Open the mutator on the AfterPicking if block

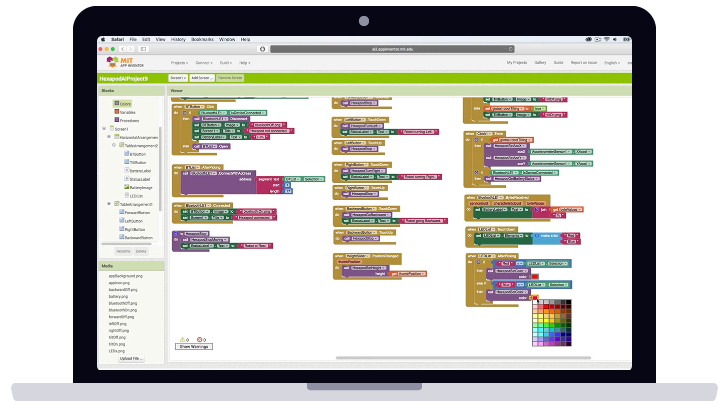478,262
